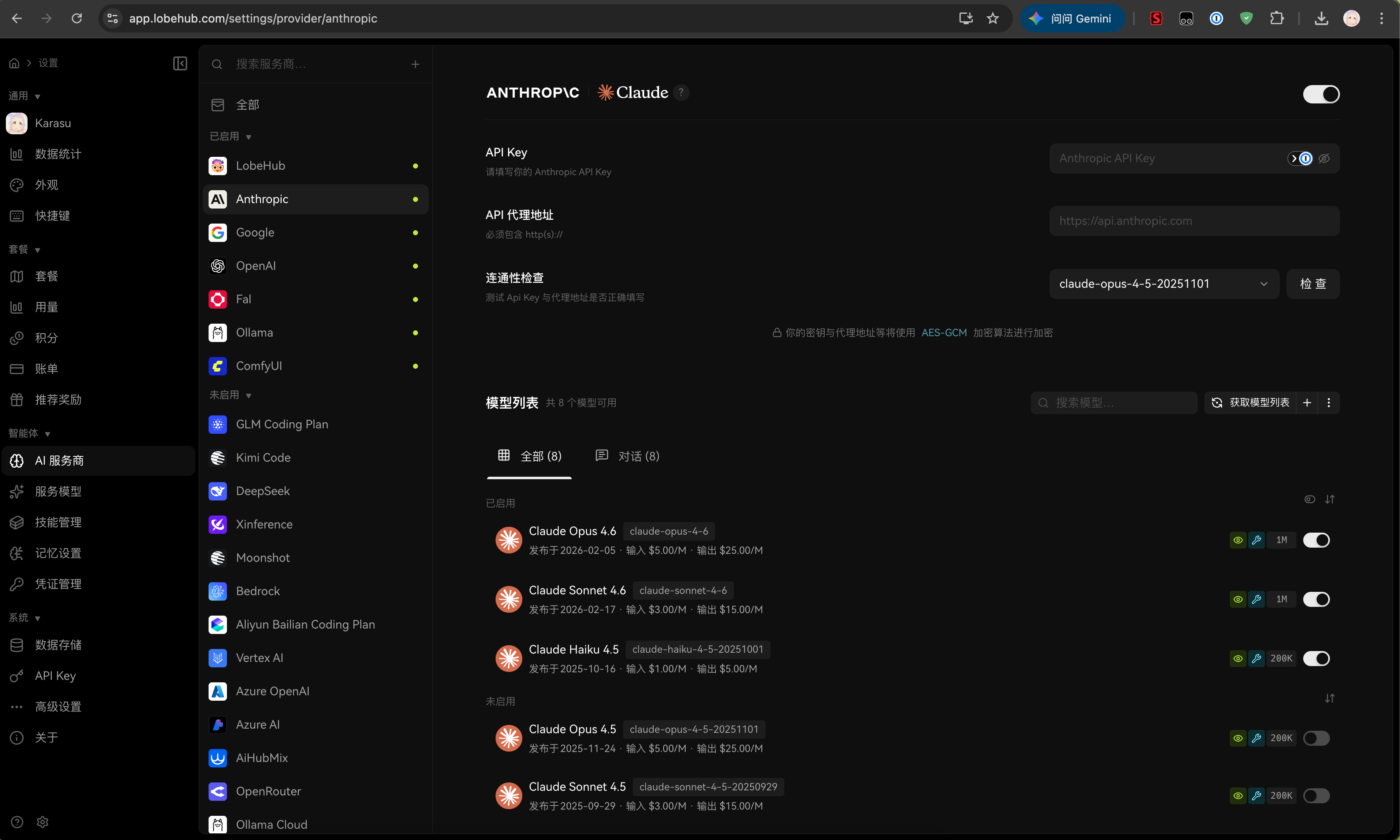Reload the page
1400x840 pixels.
coord(76,19)
